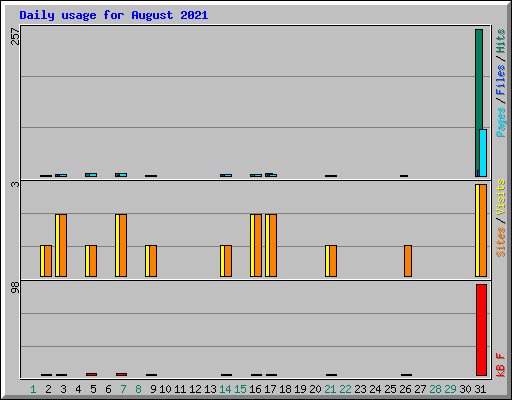Viewport: 512px width, 400px height.
Task: Click the yellow Sites bar on day 9
Action: pyautogui.click(x=147, y=261)
